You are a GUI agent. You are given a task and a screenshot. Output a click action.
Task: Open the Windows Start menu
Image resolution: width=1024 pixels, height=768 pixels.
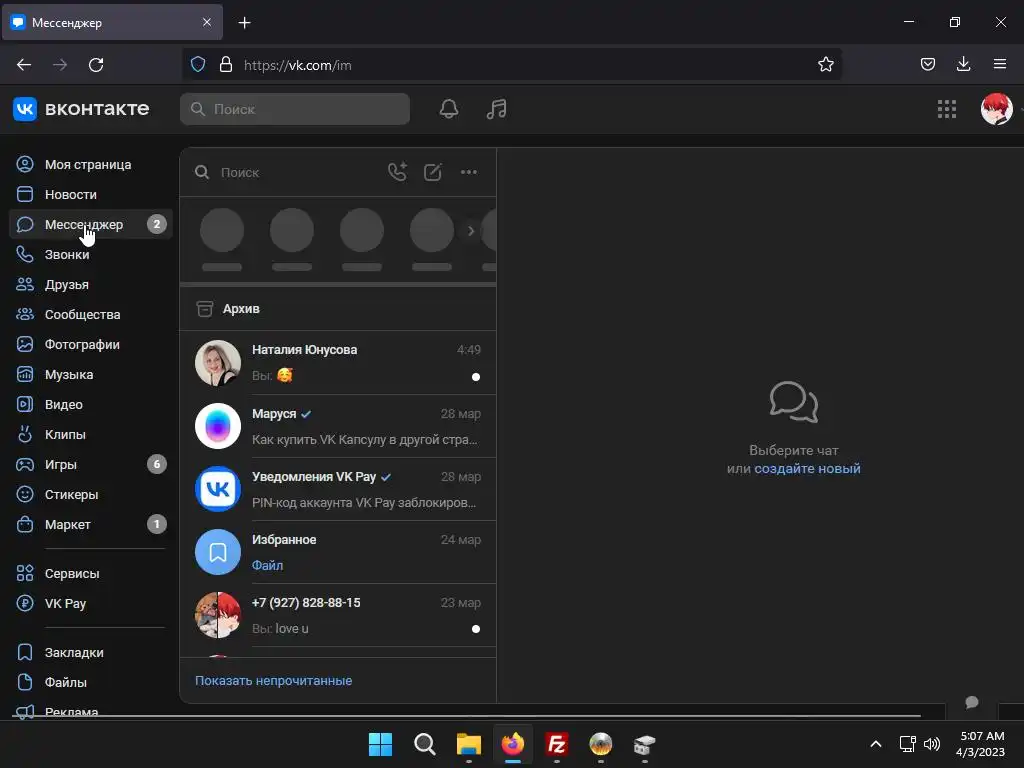pyautogui.click(x=380, y=744)
